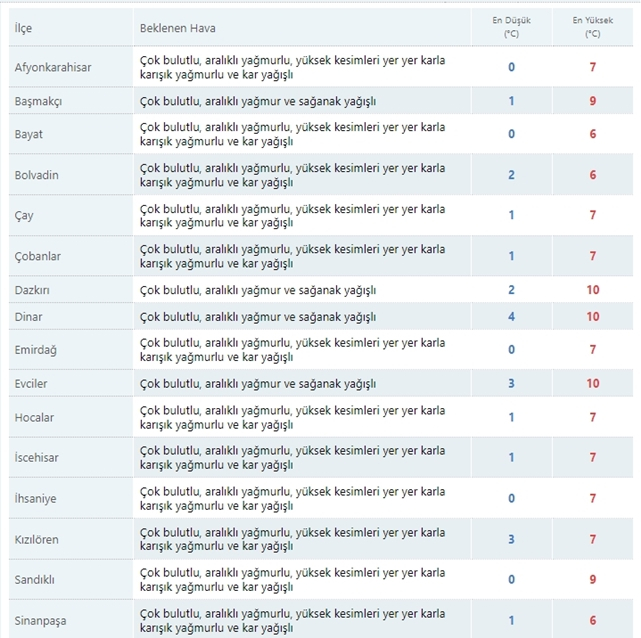Image resolution: width=641 pixels, height=638 pixels.
Task: Click the İscehisar district name
Action: 36,457
